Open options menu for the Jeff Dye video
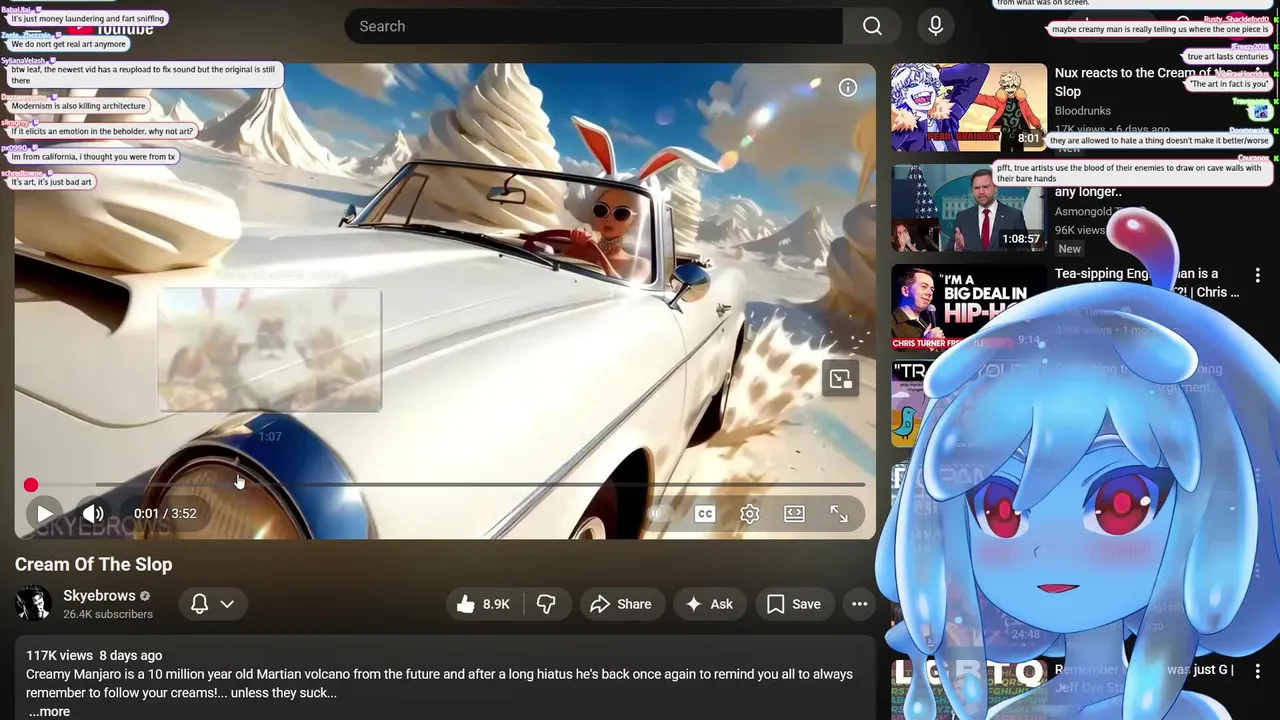This screenshot has width=1280, height=720. pos(1257,672)
